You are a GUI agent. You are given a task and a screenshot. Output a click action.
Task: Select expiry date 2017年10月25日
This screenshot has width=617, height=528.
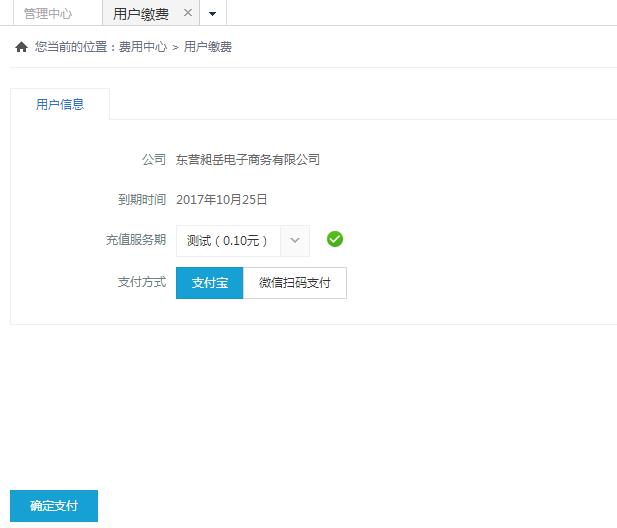click(x=222, y=199)
